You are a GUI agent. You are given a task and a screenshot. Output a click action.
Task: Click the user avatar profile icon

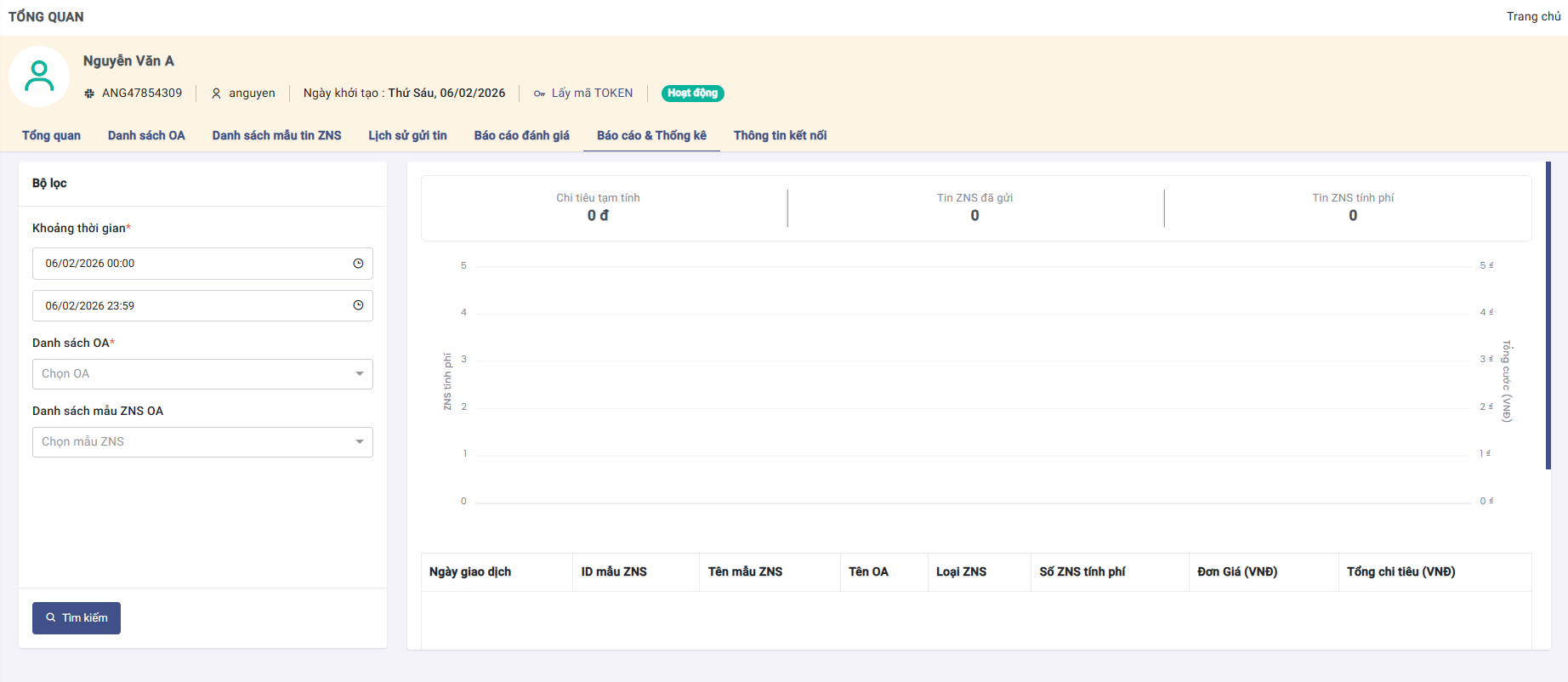(x=39, y=77)
